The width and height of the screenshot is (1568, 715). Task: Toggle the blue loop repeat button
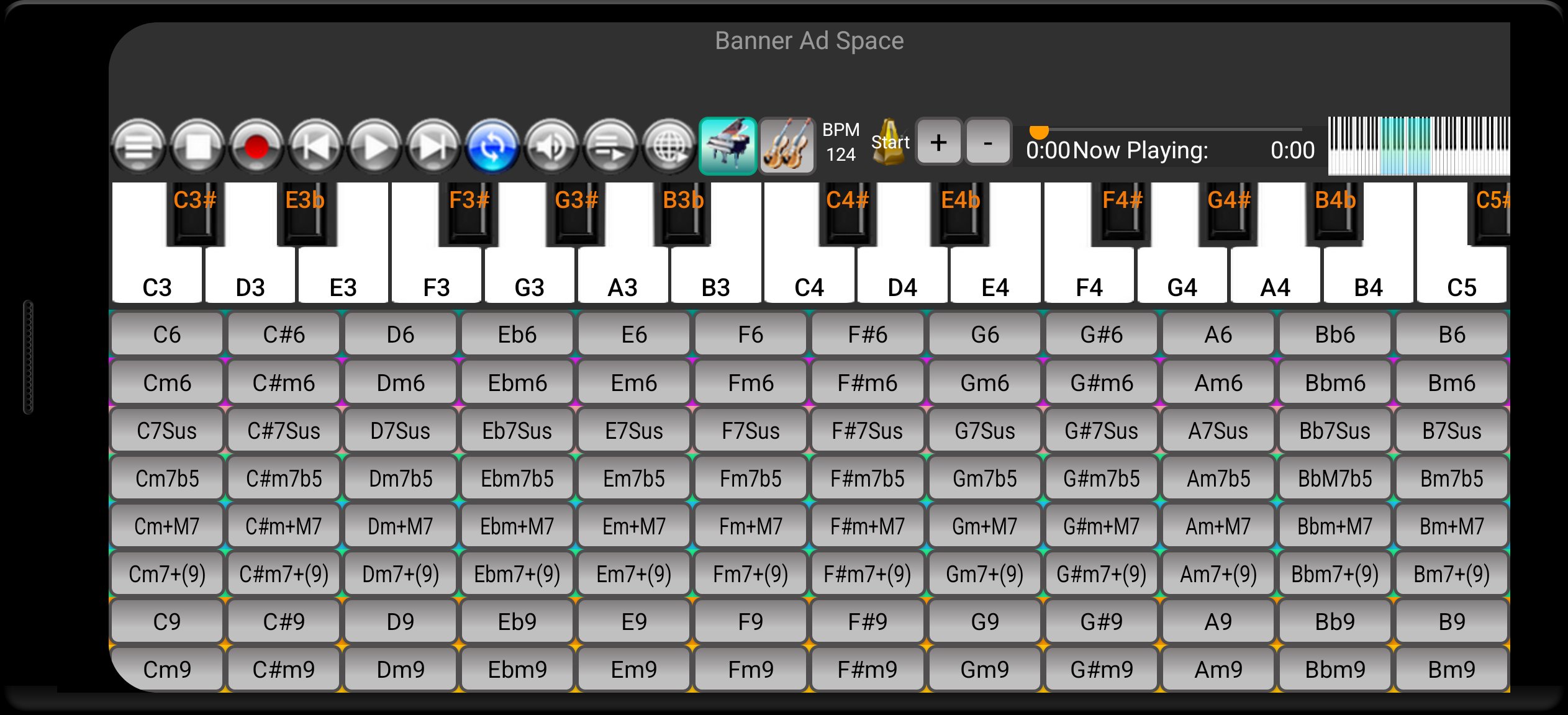pos(492,147)
